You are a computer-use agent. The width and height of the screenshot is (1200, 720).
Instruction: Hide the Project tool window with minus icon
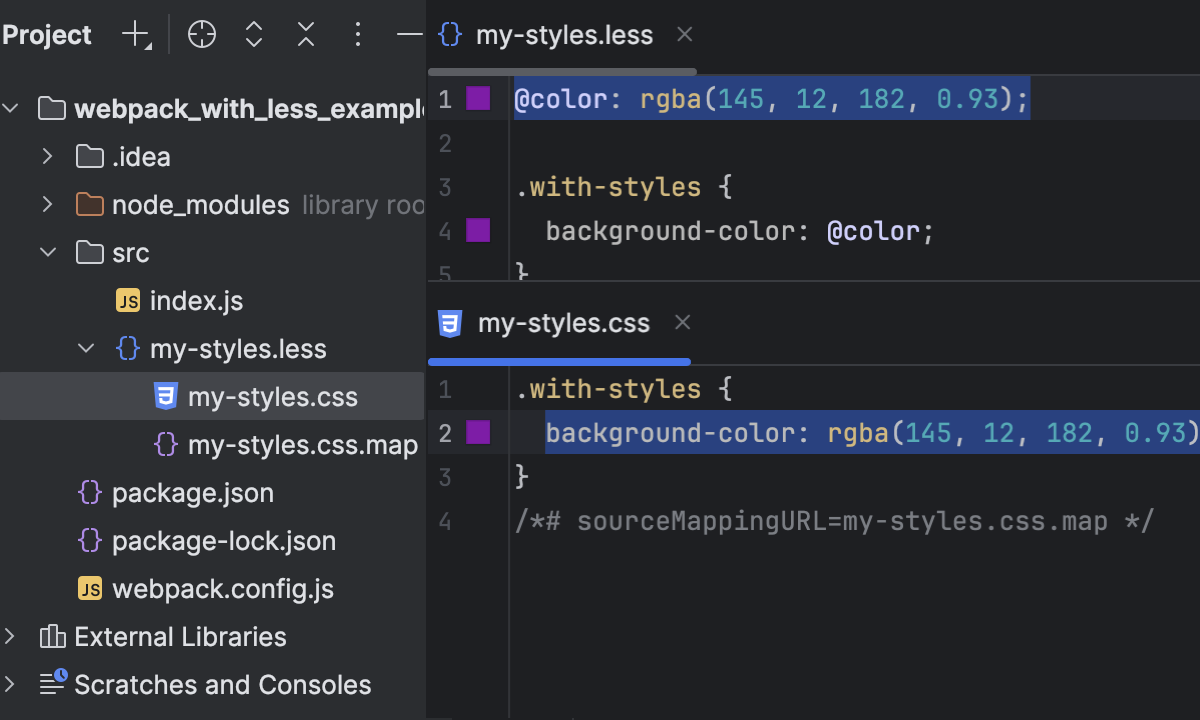[409, 34]
